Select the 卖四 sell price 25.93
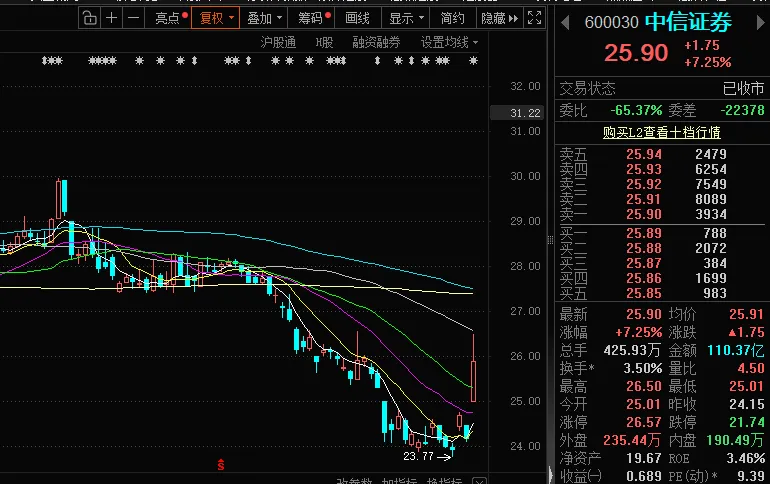 tap(644, 169)
